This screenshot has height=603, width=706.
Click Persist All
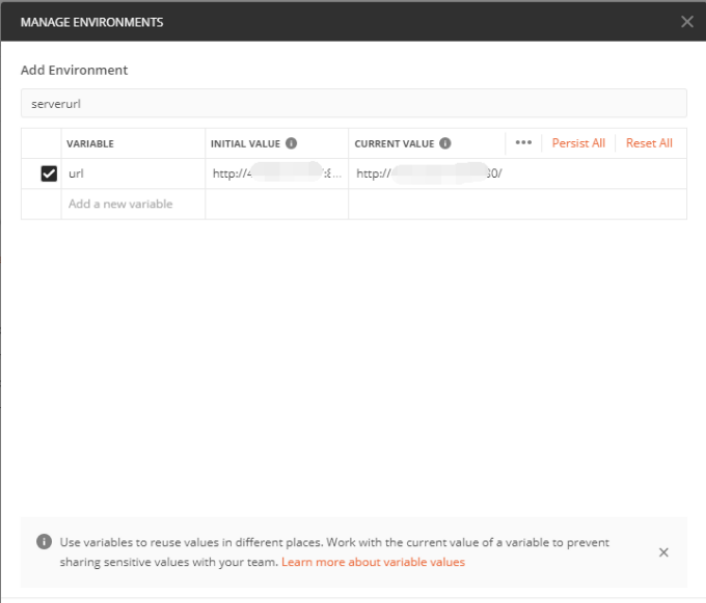[x=578, y=143]
